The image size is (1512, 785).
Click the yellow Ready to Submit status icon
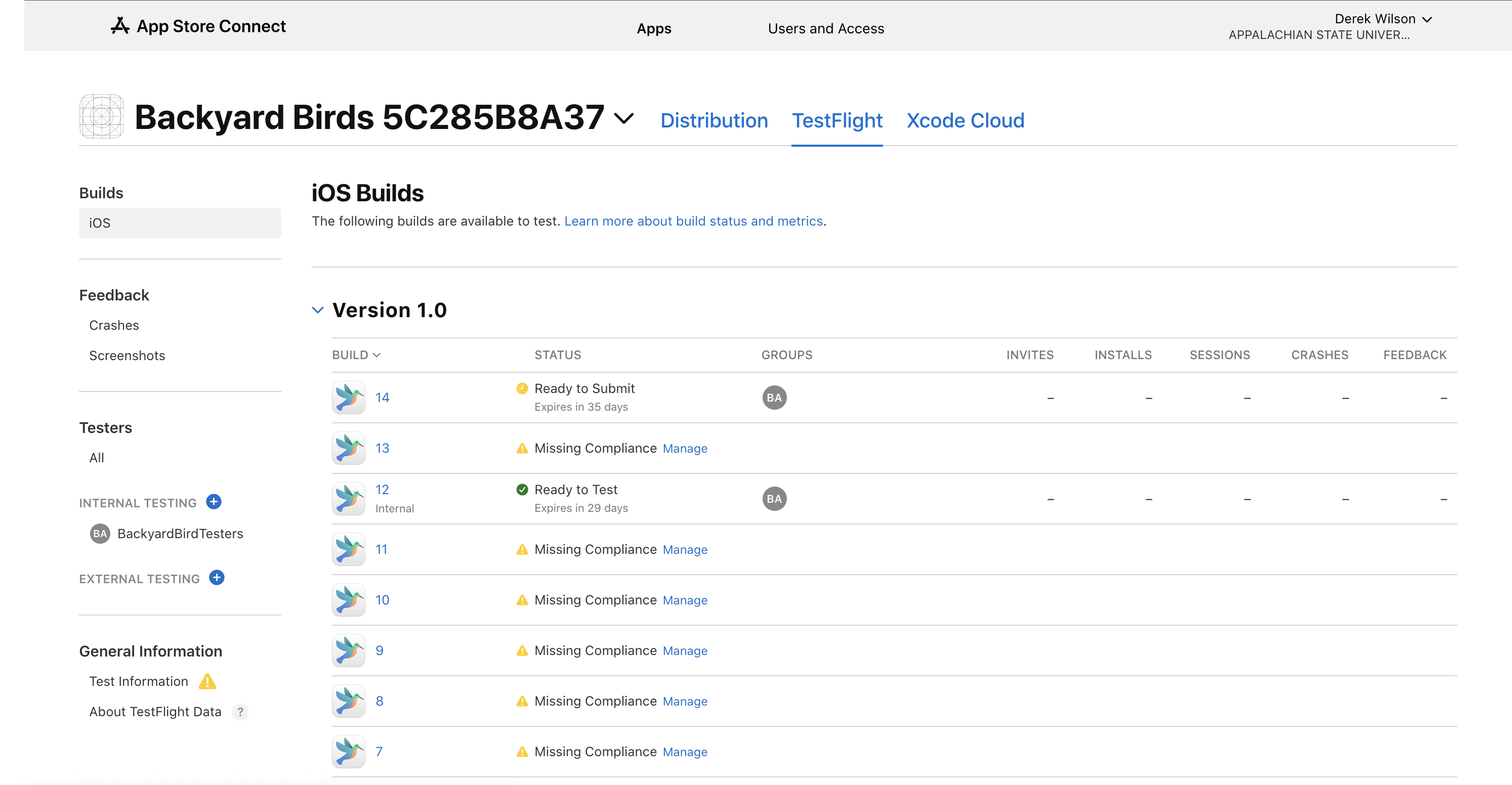coord(522,388)
